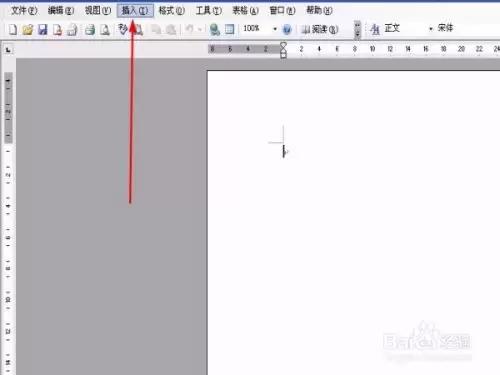Click the first-line indent marker on ruler
Image resolution: width=500 pixels, height=375 pixels.
[x=283, y=45]
